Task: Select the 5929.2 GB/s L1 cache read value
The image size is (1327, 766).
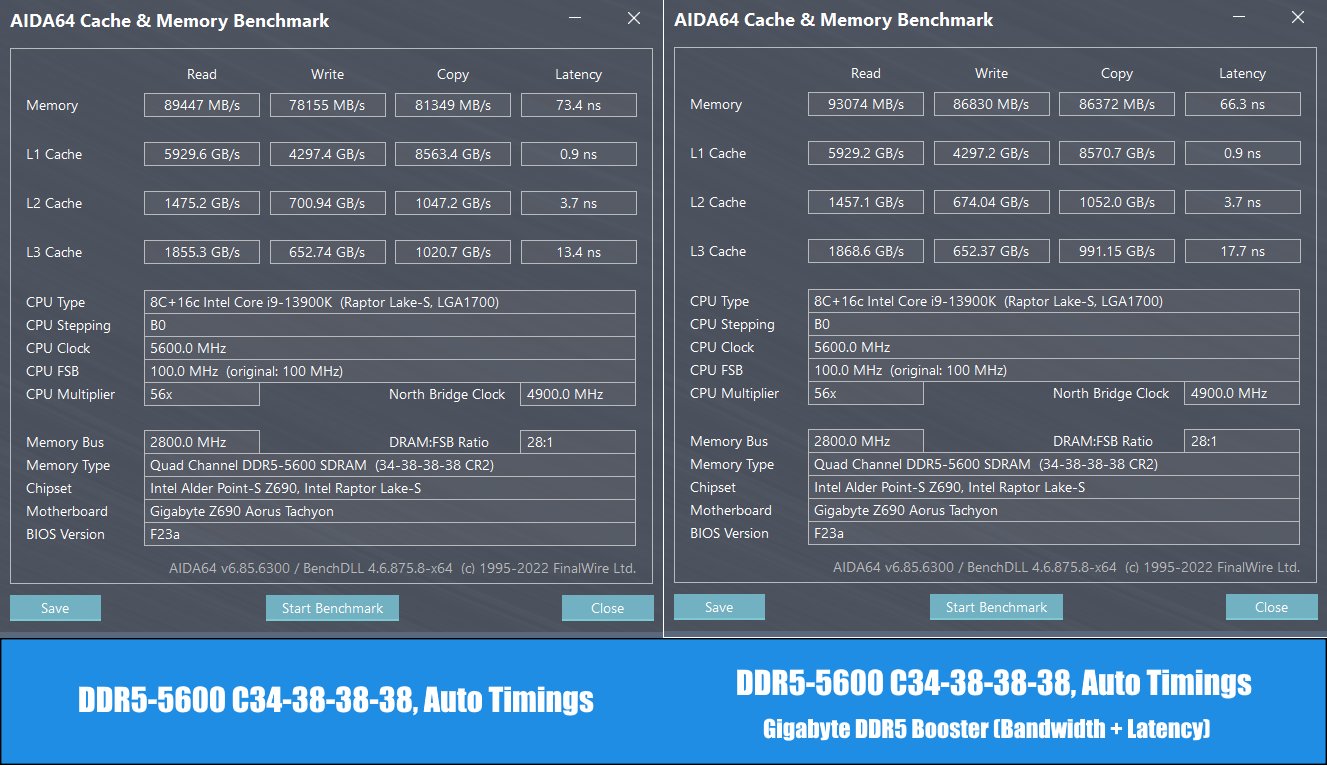Action: (x=866, y=153)
